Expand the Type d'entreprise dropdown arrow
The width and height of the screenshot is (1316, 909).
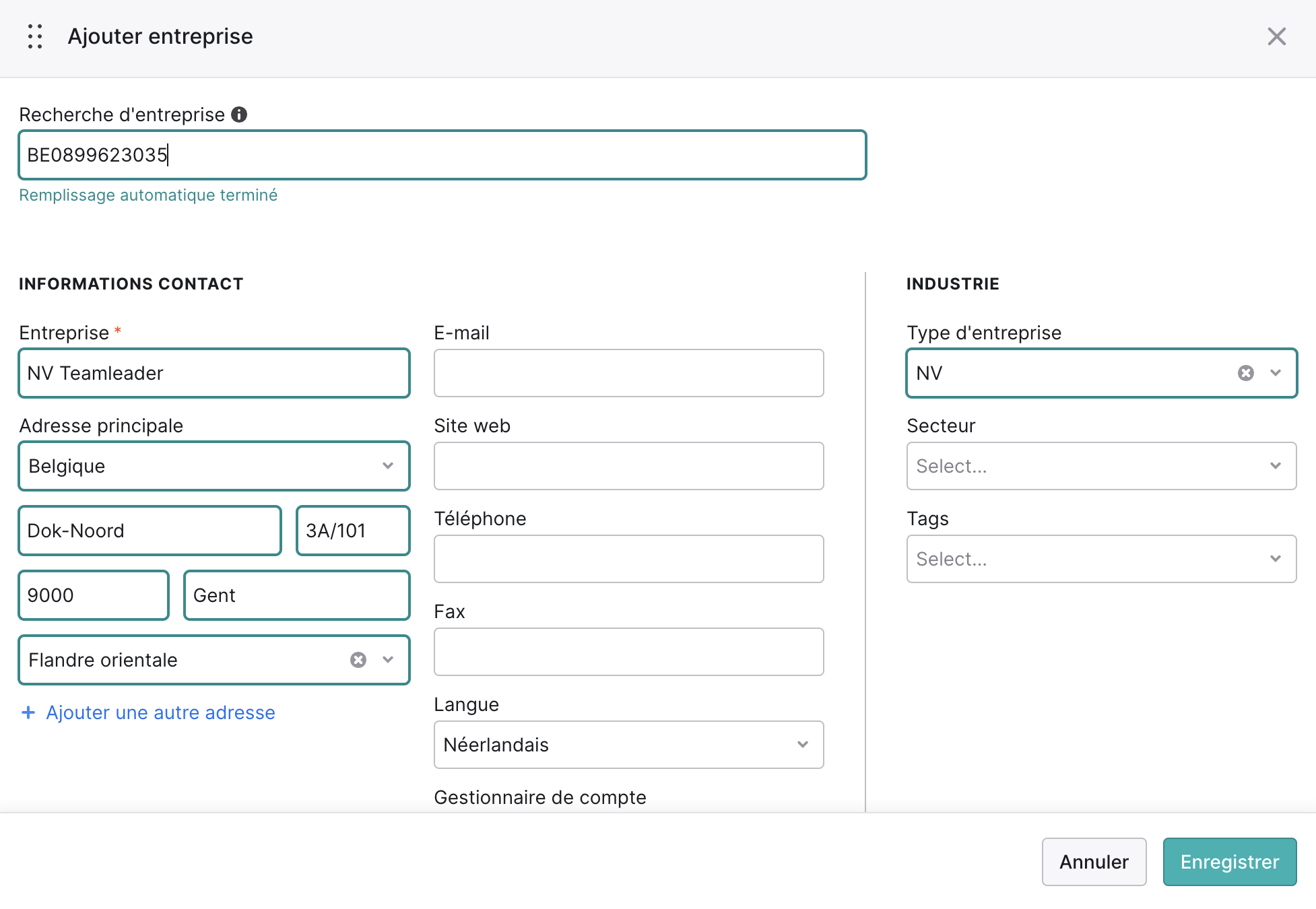click(1276, 373)
